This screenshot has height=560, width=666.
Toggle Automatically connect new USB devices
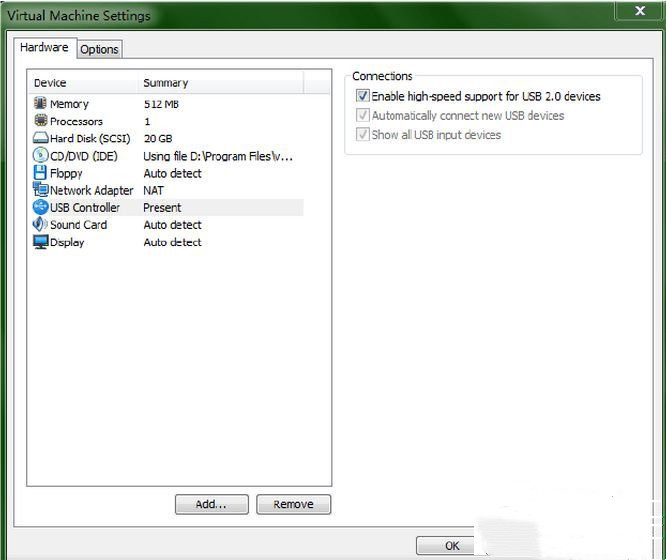(362, 116)
